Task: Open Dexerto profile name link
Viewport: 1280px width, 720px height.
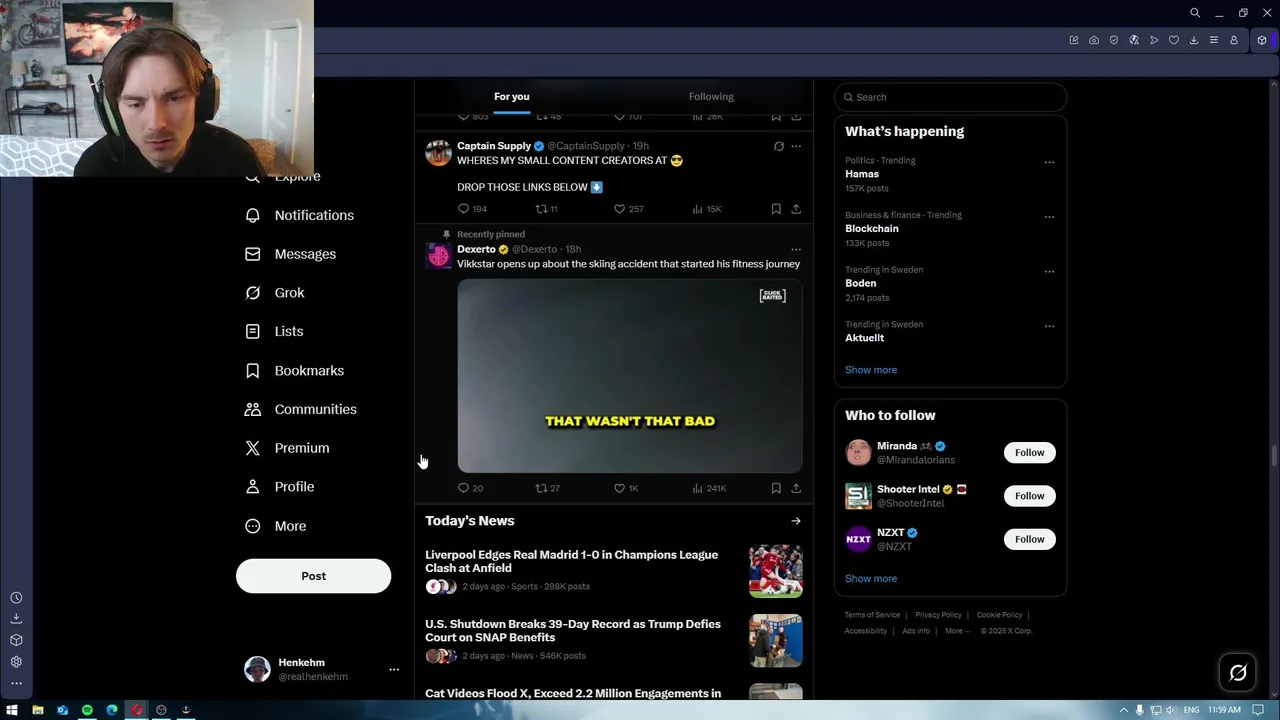Action: (x=476, y=249)
